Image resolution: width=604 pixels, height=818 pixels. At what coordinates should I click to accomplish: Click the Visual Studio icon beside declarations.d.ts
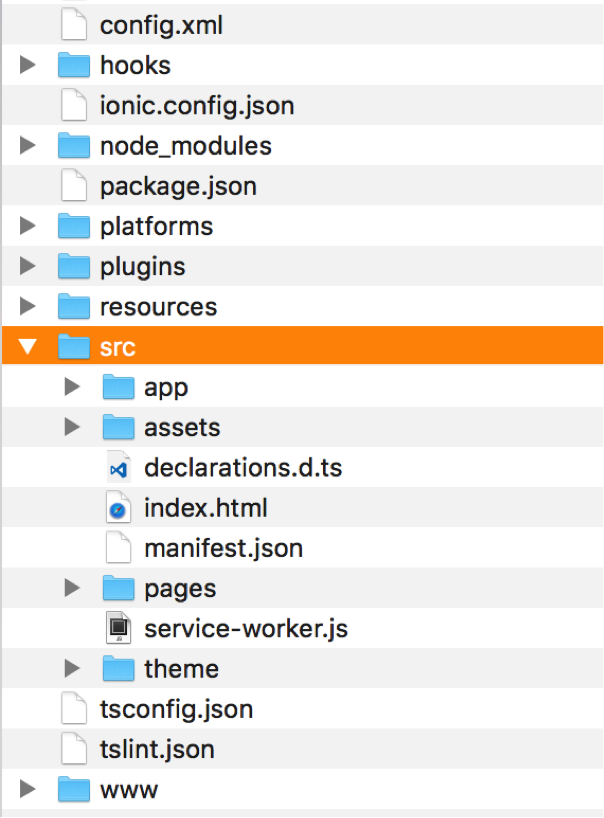[118, 467]
